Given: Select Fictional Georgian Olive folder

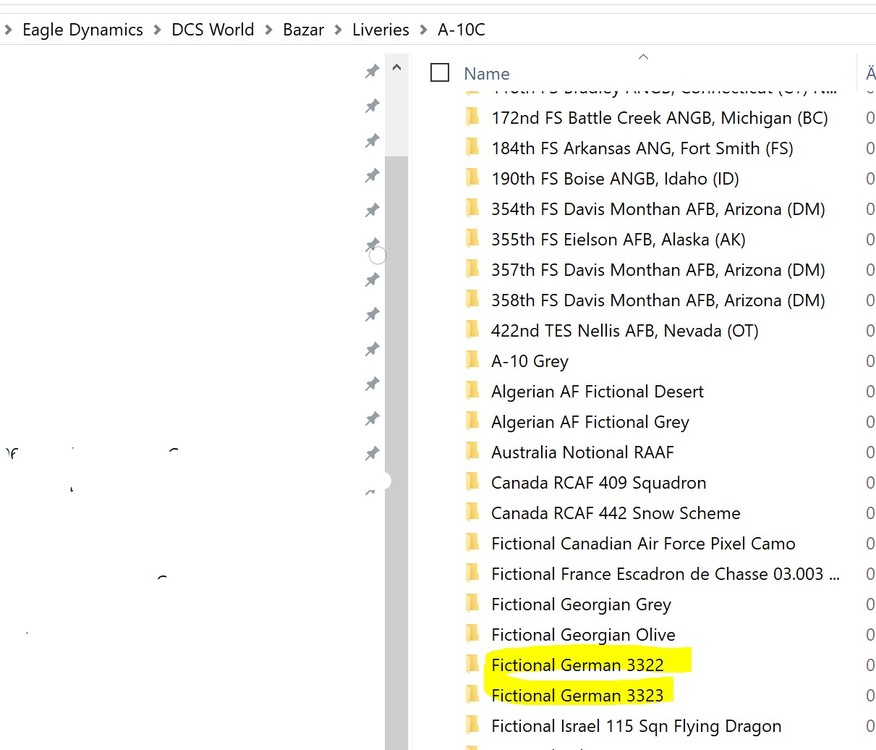Looking at the screenshot, I should (583, 635).
